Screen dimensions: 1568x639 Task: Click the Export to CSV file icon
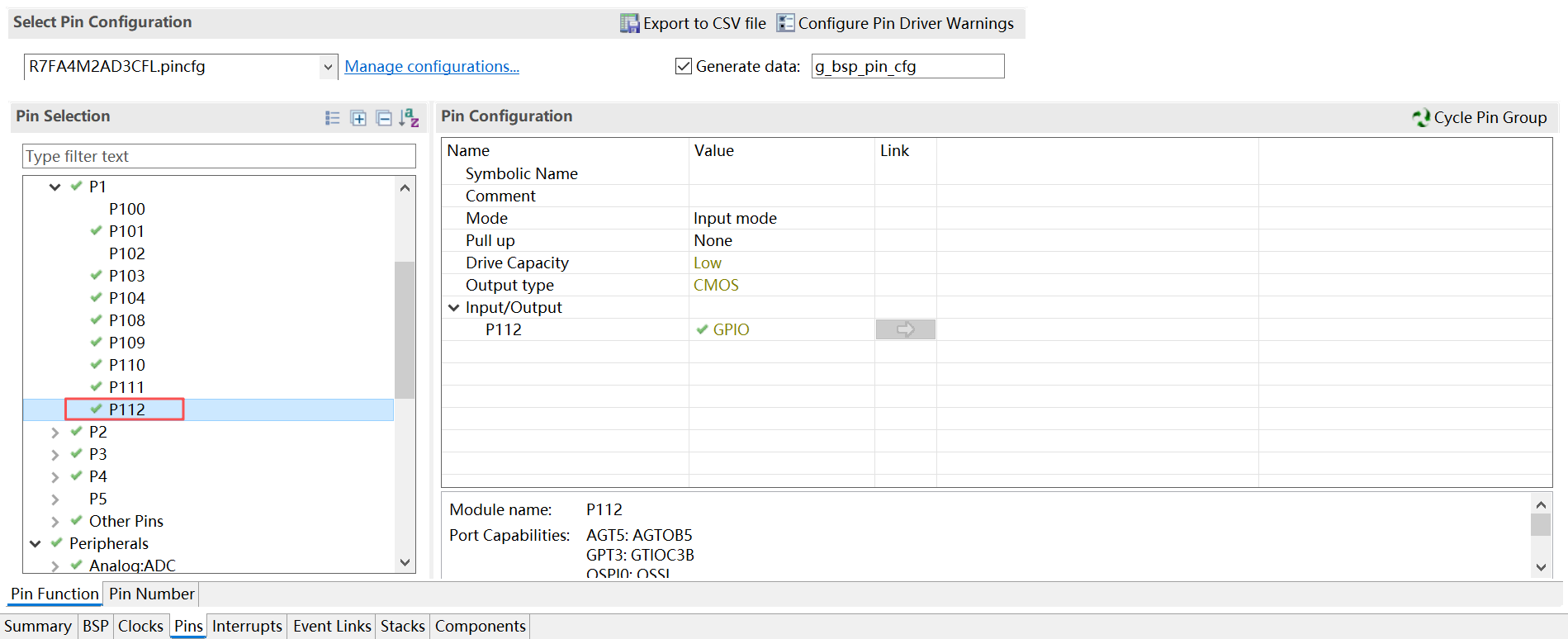pos(629,23)
